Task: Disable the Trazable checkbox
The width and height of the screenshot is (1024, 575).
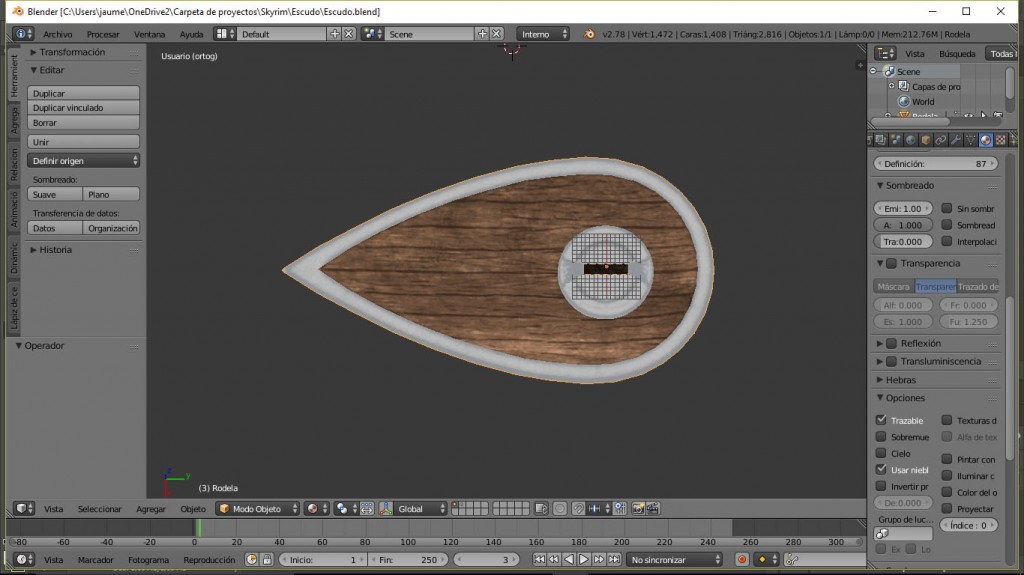Action: tap(881, 420)
